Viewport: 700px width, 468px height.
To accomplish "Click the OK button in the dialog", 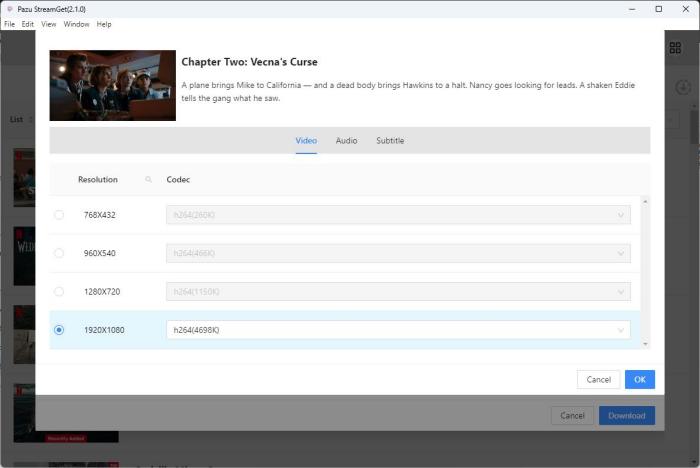I will click(x=640, y=380).
